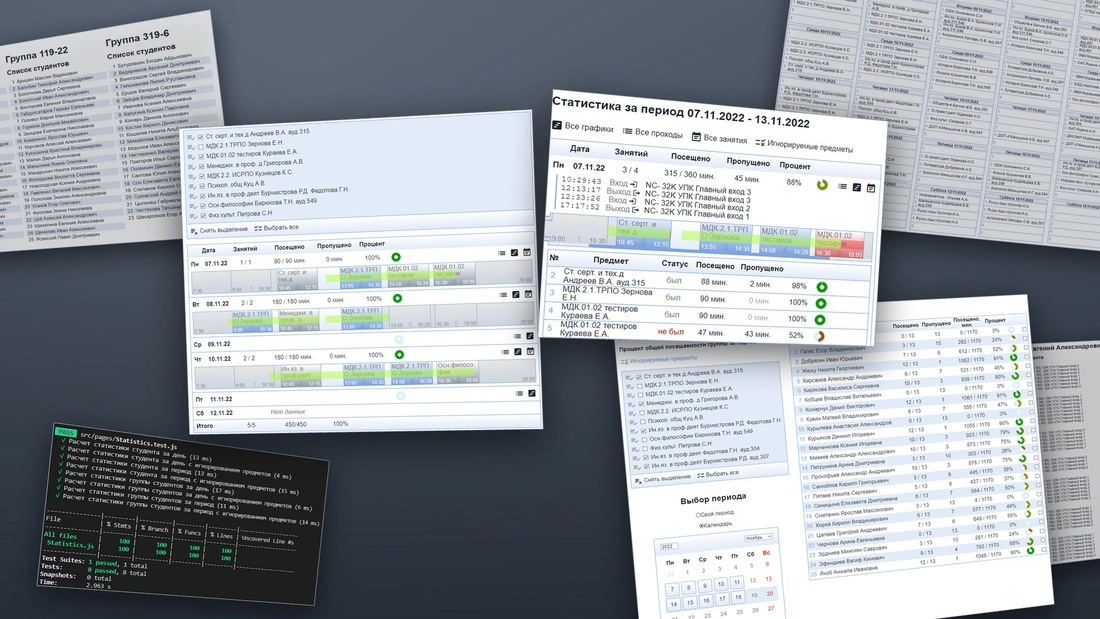Uncheck 'МДК.01.02 тестиров Кураева Е.А.' in weekly panel
Viewport: 1100px width, 619px height.
[x=201, y=157]
